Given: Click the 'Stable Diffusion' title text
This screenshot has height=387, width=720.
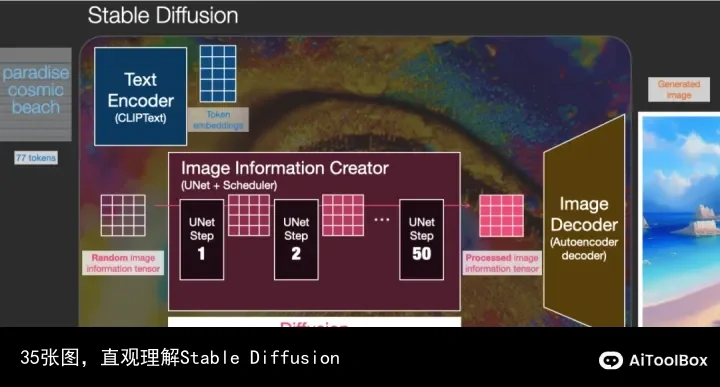Looking at the screenshot, I should (x=163, y=16).
